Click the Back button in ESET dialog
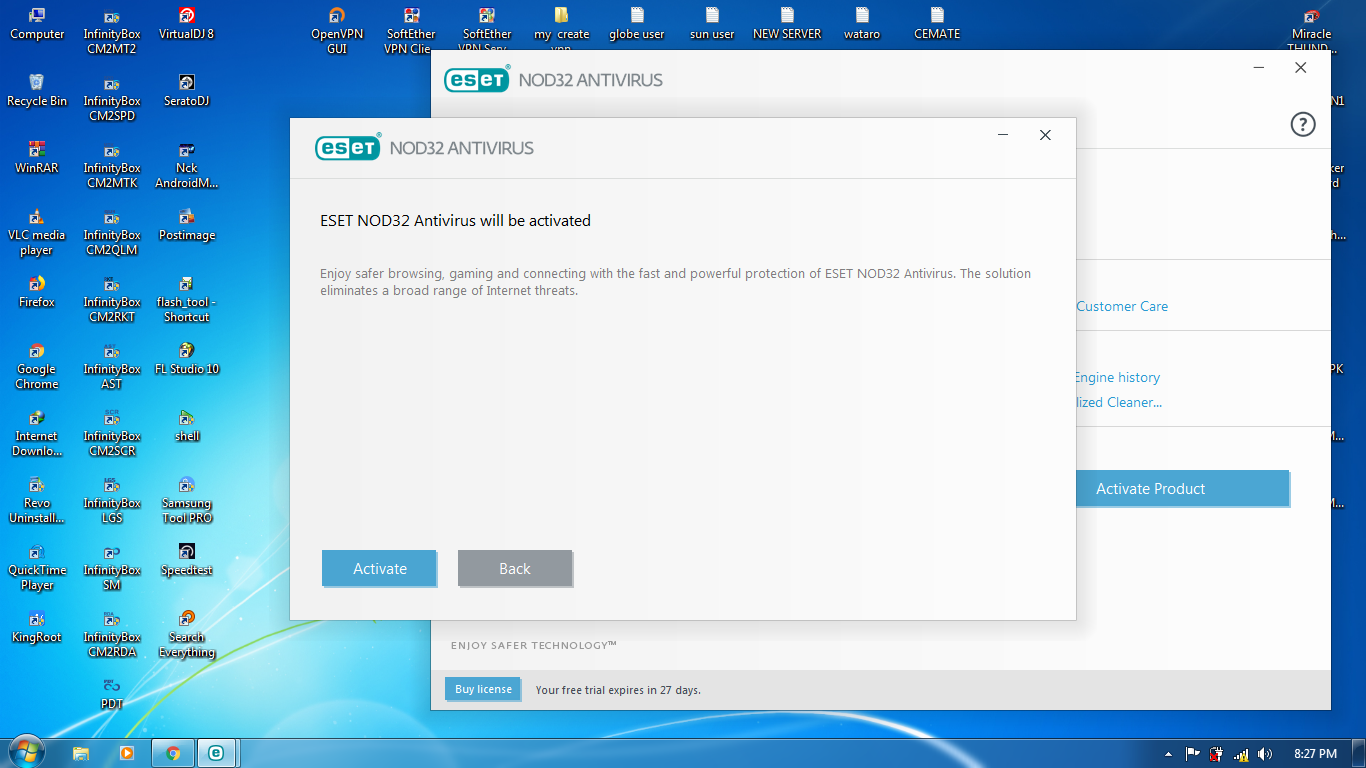Screen dimensions: 1366x768 tap(515, 568)
